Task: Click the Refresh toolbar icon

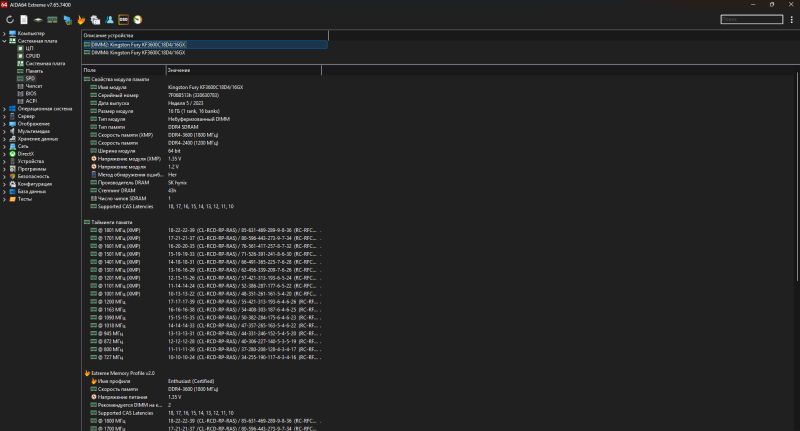Action: pos(9,19)
